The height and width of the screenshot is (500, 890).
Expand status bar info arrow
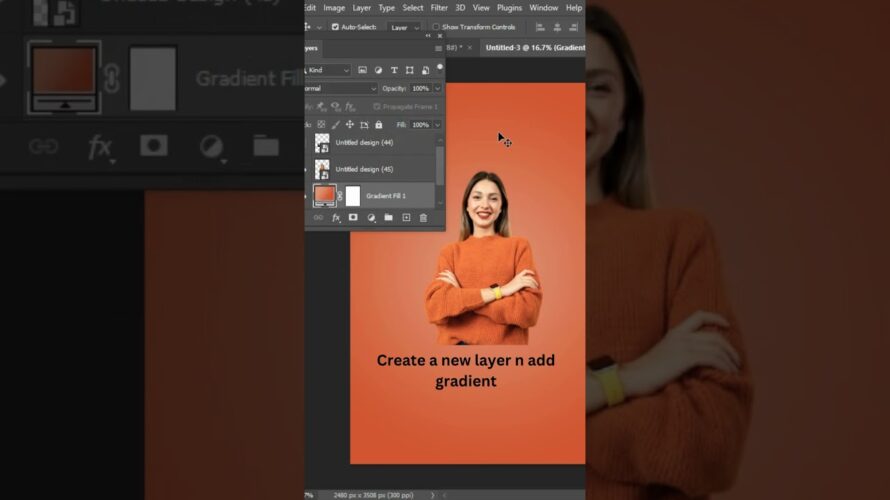click(432, 495)
